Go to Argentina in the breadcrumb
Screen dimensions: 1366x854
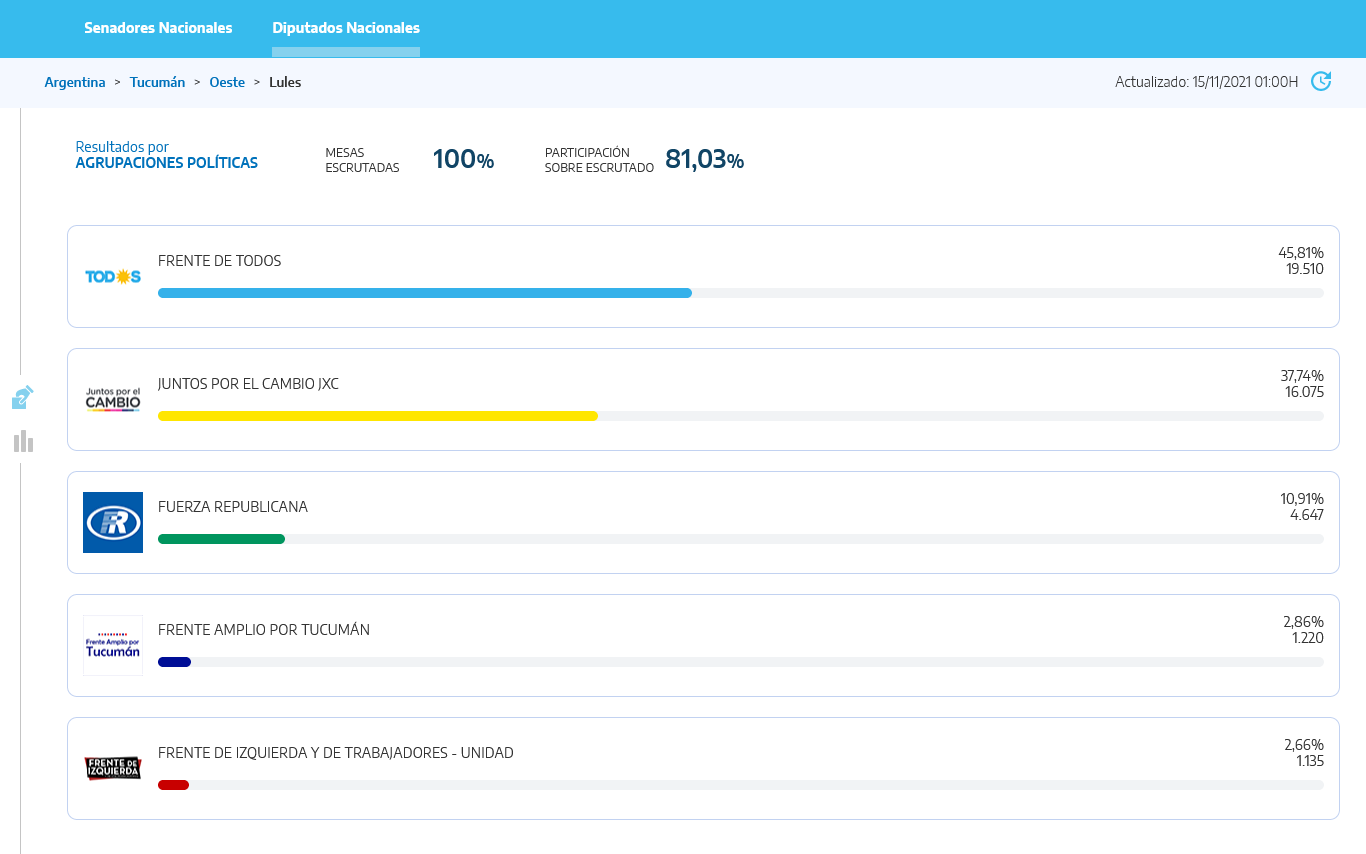pos(75,82)
